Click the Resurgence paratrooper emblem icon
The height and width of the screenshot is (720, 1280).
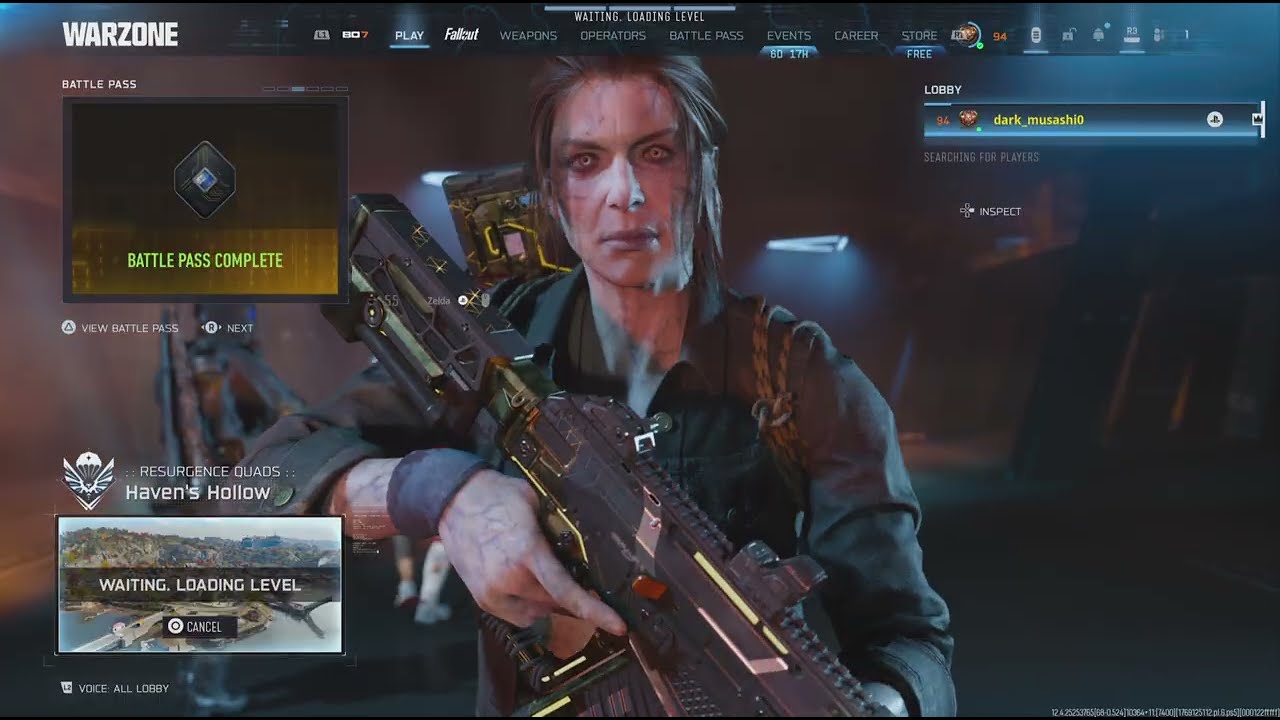click(x=89, y=480)
